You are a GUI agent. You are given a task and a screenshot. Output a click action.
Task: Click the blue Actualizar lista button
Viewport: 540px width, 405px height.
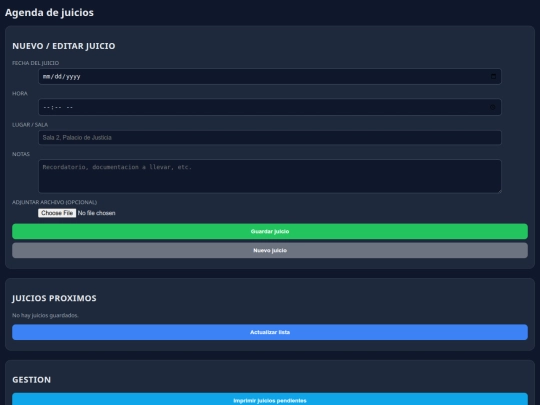click(270, 332)
